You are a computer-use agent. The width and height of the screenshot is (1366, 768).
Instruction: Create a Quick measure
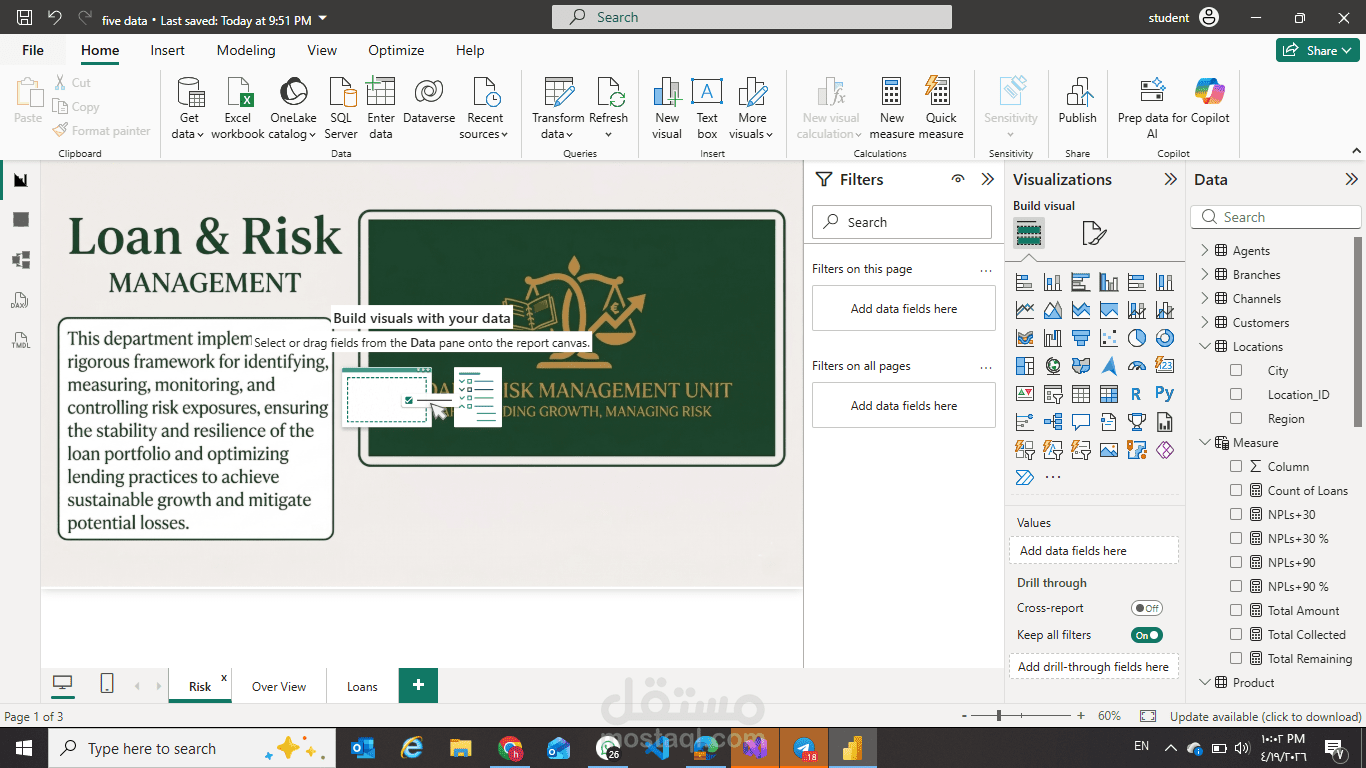pyautogui.click(x=941, y=108)
